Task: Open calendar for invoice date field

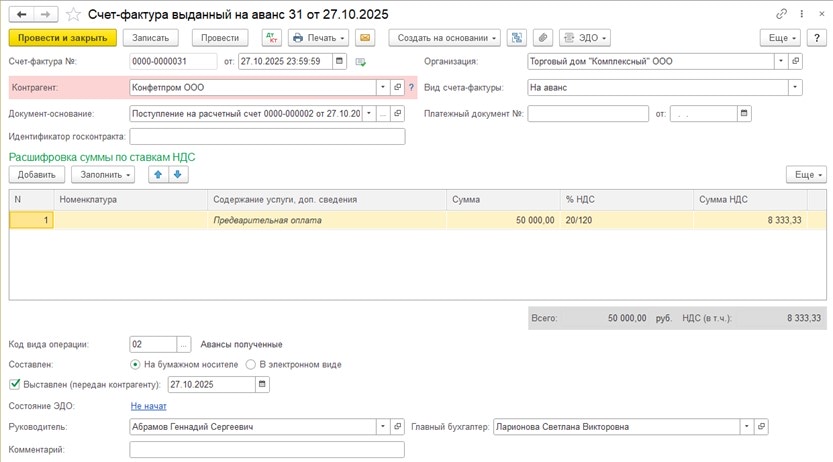Action: click(340, 61)
